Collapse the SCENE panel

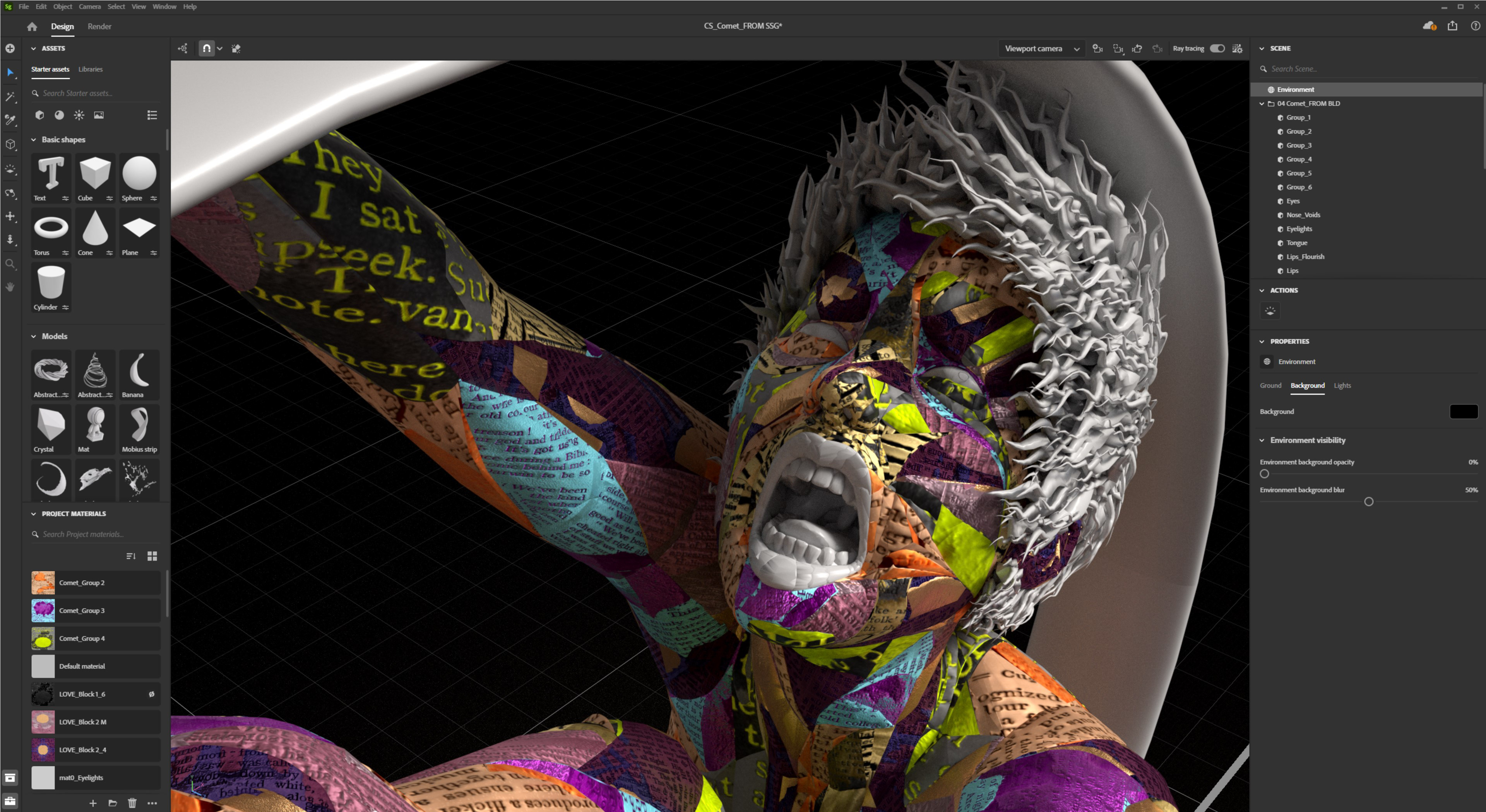tap(1262, 48)
